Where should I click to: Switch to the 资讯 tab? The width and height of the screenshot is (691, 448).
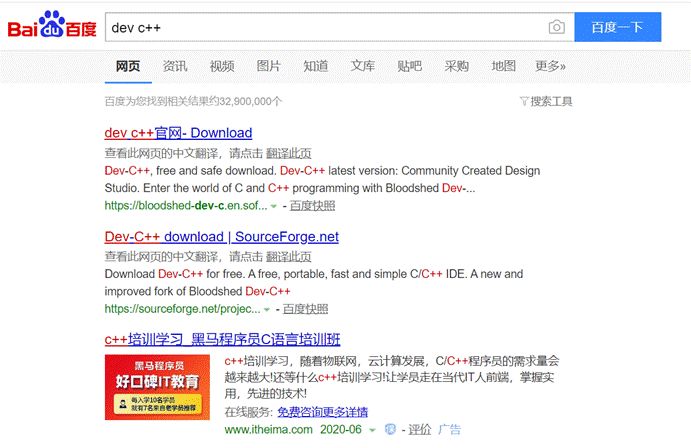click(175, 67)
